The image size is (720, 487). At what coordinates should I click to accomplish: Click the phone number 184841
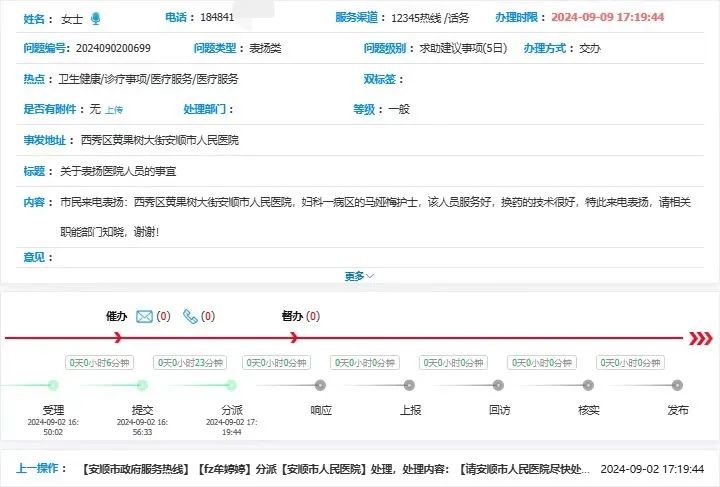(x=217, y=17)
